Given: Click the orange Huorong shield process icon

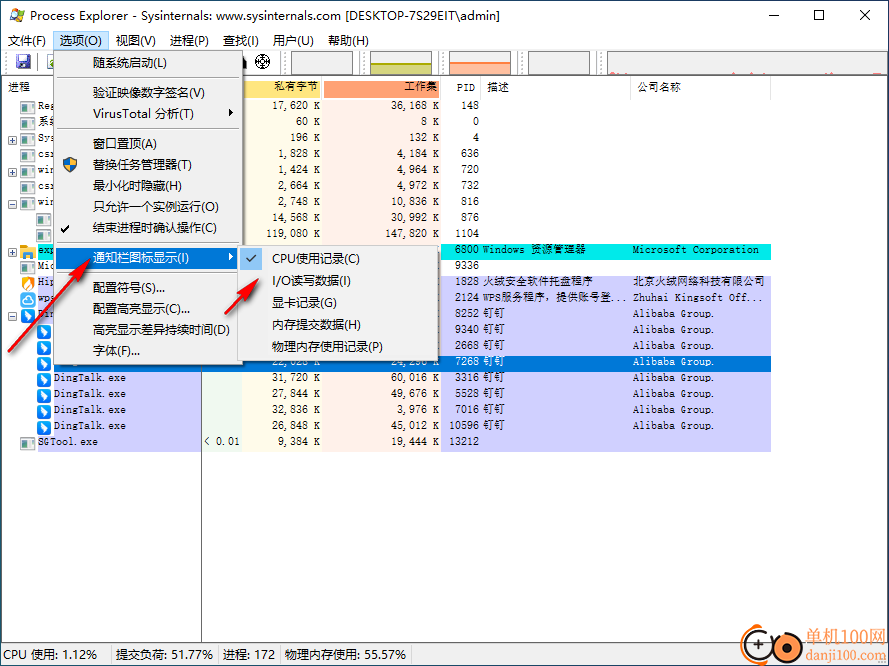Looking at the screenshot, I should tap(28, 282).
